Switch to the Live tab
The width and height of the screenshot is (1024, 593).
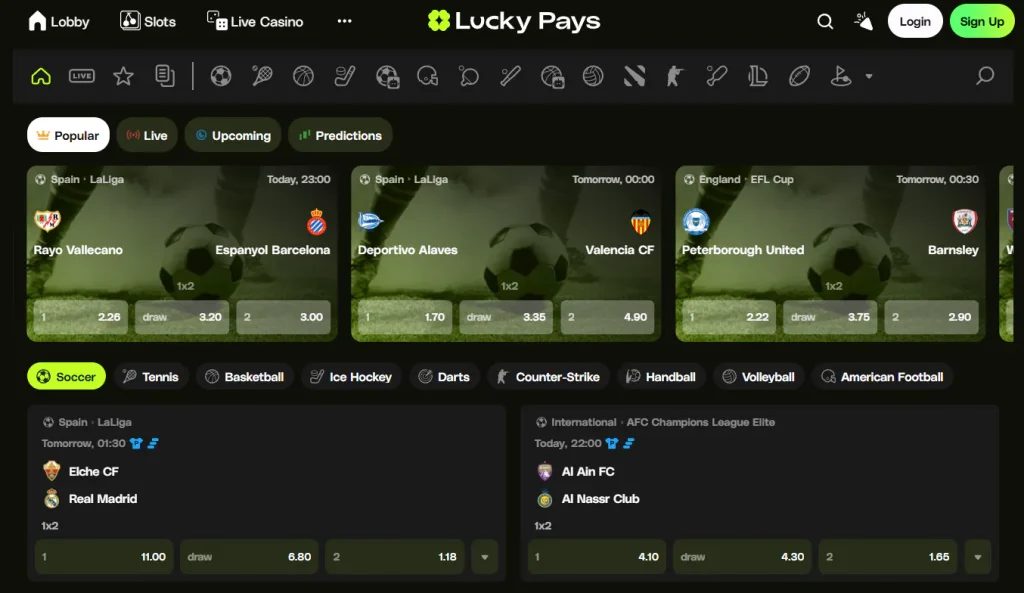point(147,135)
